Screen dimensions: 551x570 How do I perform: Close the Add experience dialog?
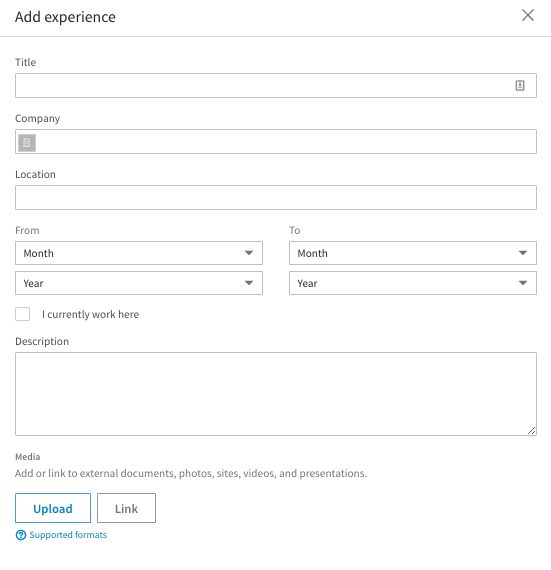click(528, 15)
